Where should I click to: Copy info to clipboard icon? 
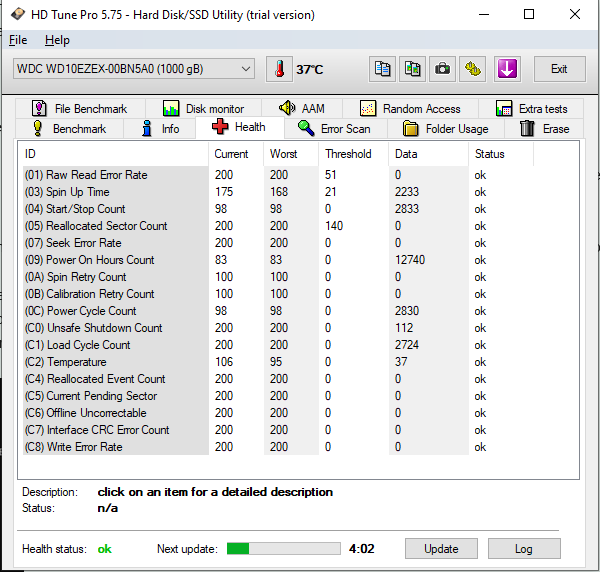pyautogui.click(x=382, y=69)
